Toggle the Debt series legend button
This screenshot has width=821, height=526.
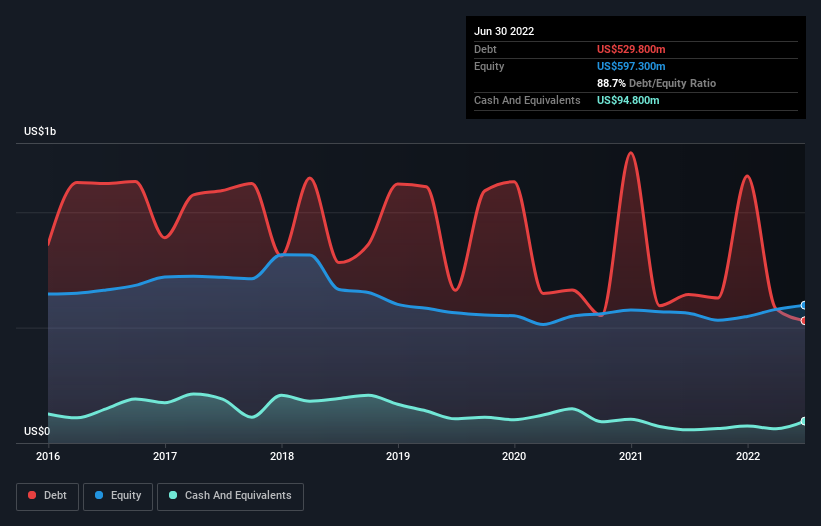point(48,496)
